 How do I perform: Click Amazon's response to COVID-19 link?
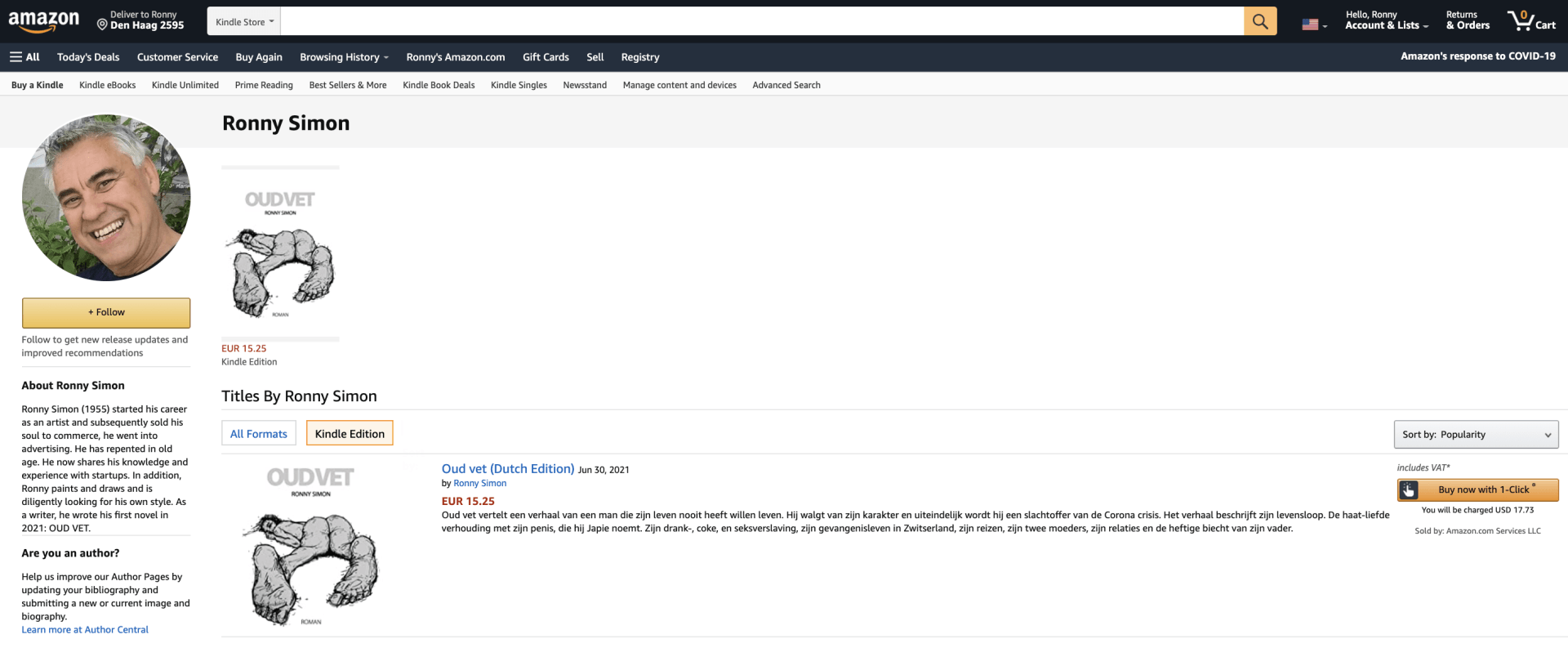tap(1478, 56)
